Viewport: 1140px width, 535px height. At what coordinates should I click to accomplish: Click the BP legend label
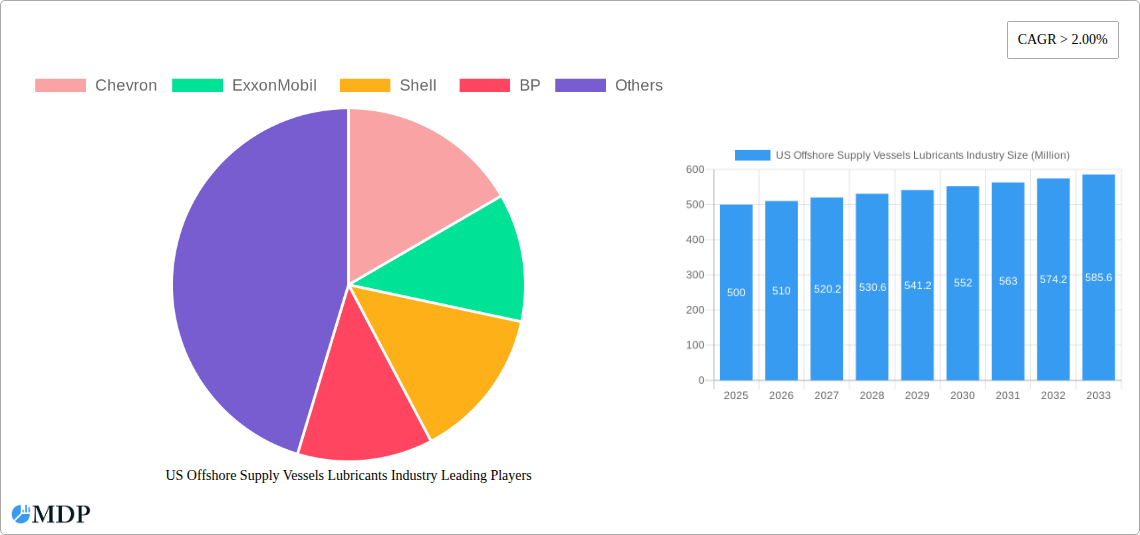point(530,85)
